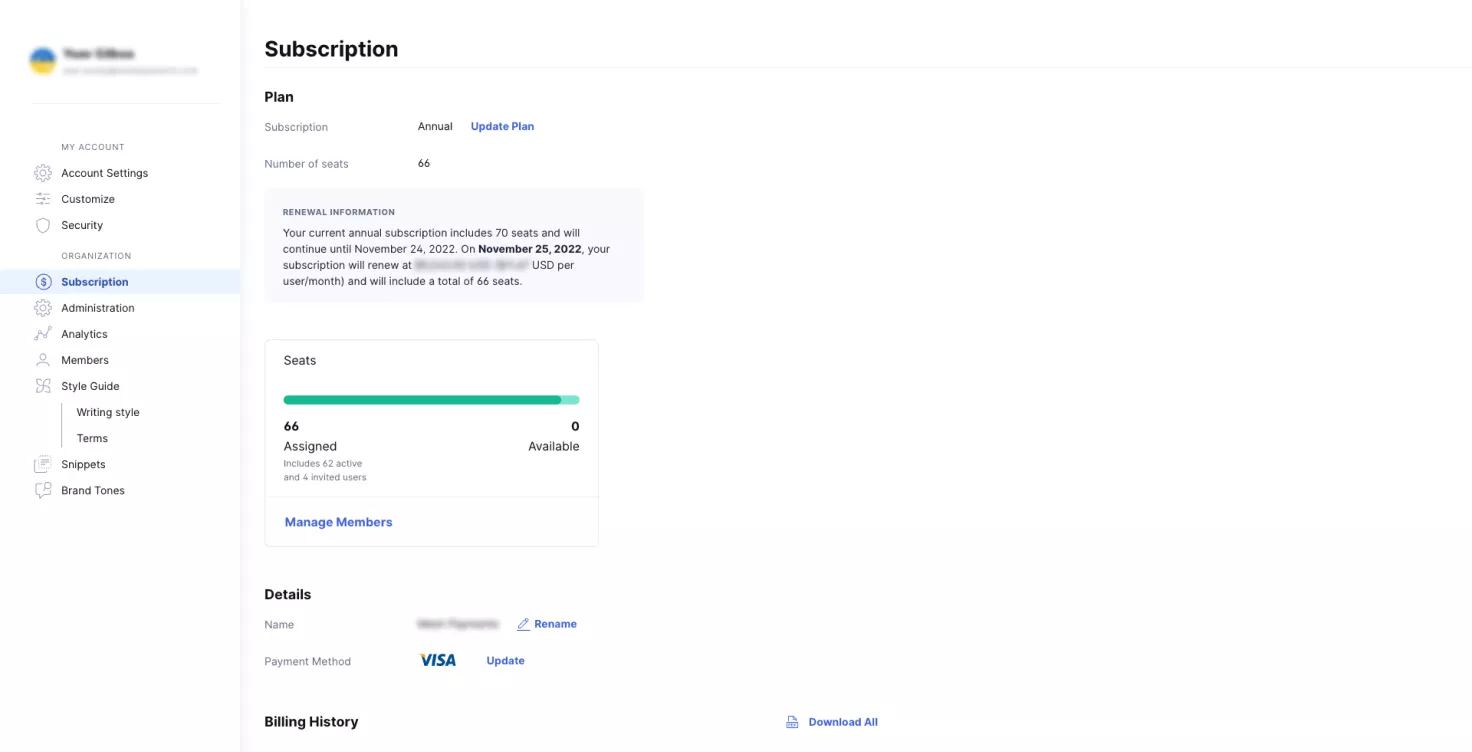Click the Manage Members button
The height and width of the screenshot is (752, 1472).
338,521
